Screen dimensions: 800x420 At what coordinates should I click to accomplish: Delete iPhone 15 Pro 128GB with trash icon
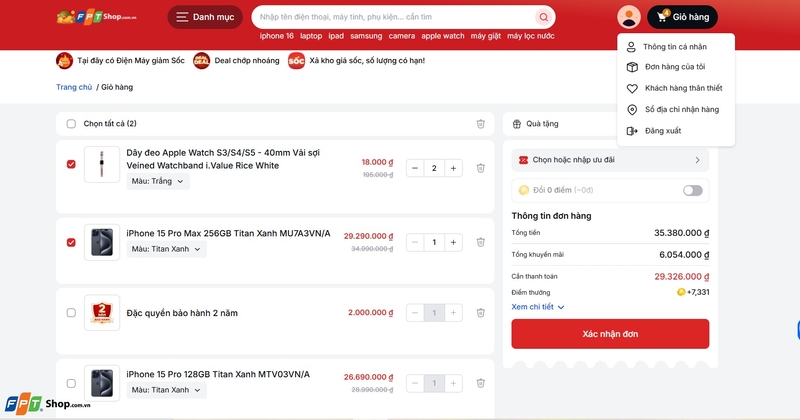[481, 383]
